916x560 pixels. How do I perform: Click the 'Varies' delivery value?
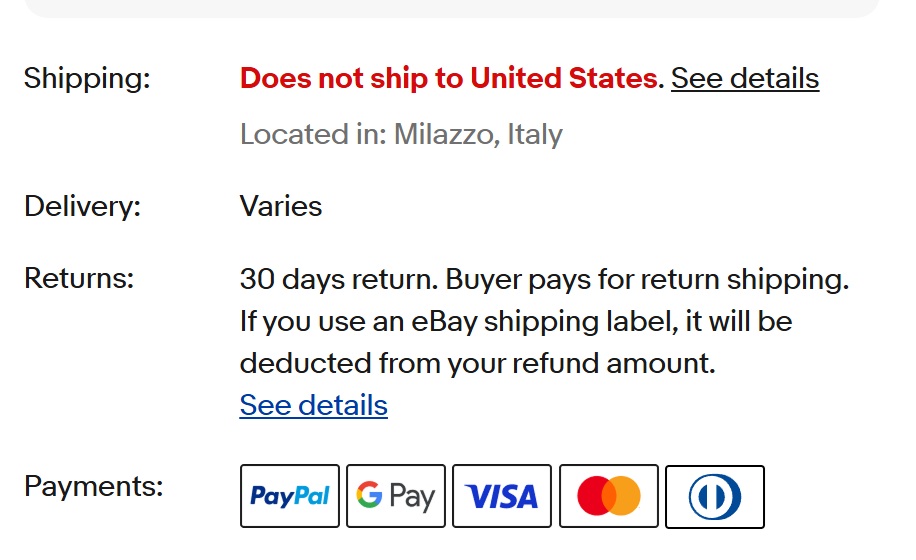point(281,207)
